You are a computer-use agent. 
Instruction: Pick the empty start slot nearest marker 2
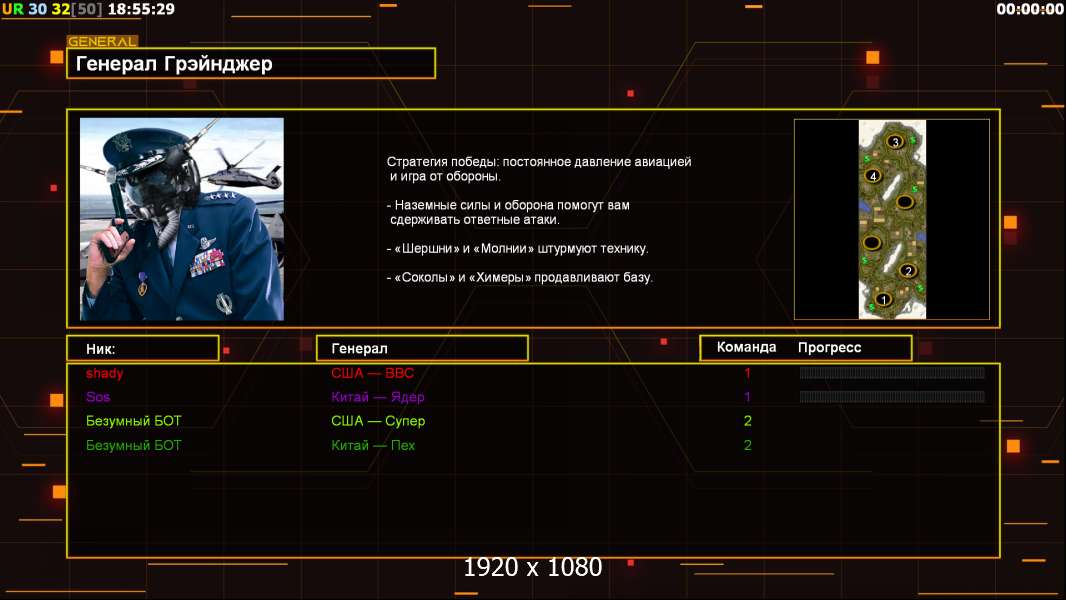pos(872,243)
